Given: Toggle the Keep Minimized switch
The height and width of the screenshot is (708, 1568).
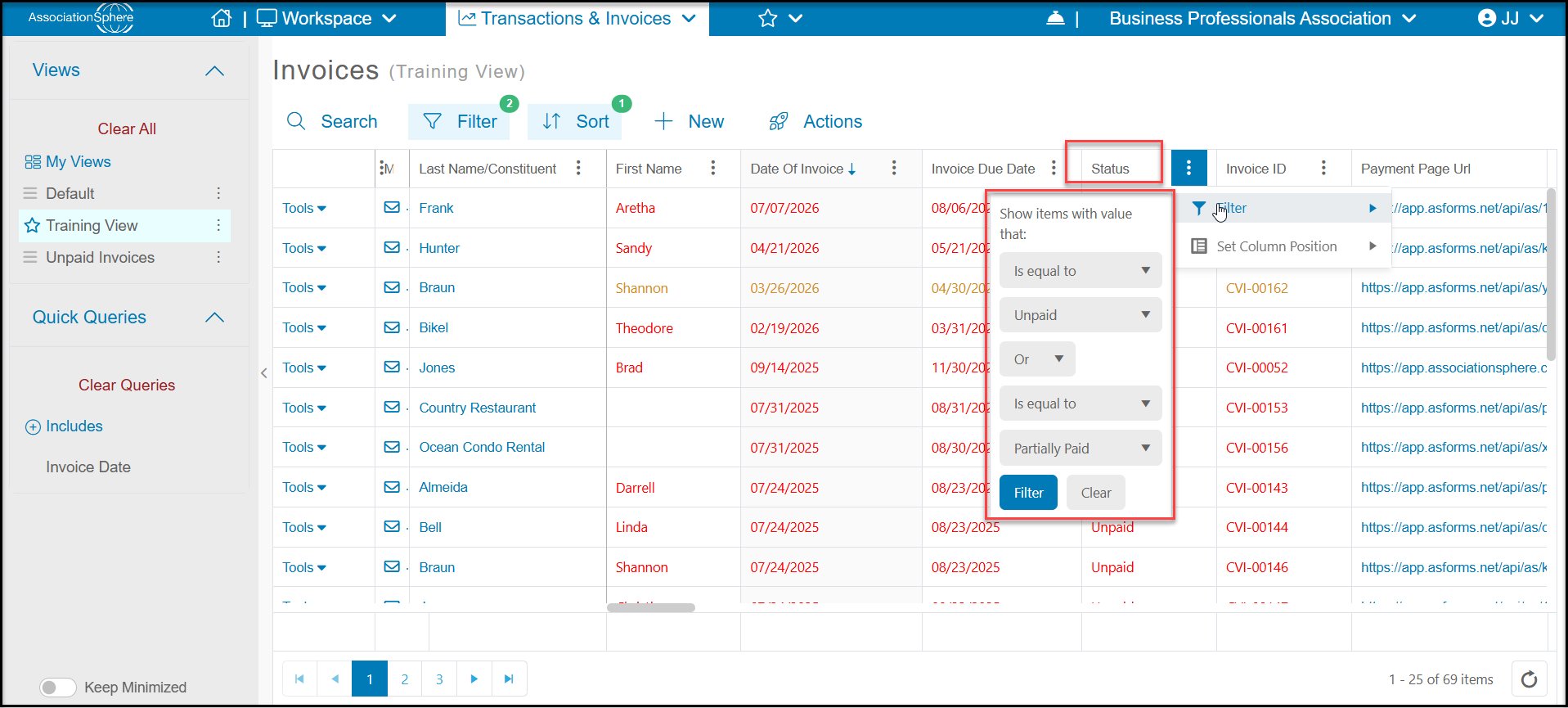Looking at the screenshot, I should [x=58, y=687].
